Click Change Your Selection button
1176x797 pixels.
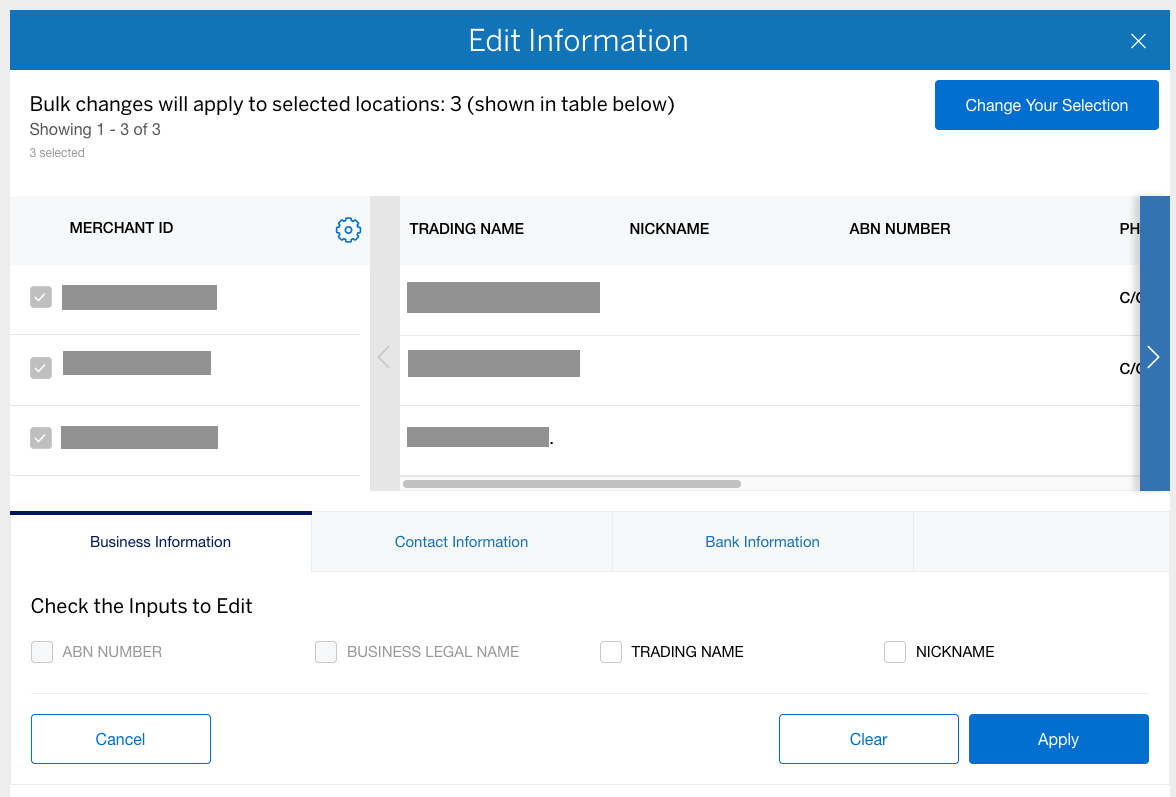pos(1046,105)
